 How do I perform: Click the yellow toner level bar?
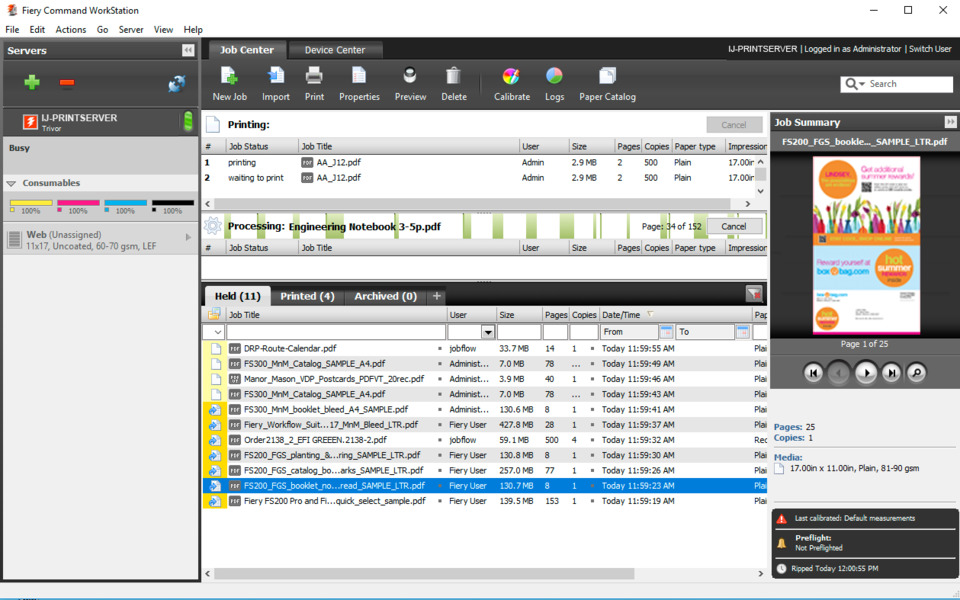pyautogui.click(x=31, y=203)
